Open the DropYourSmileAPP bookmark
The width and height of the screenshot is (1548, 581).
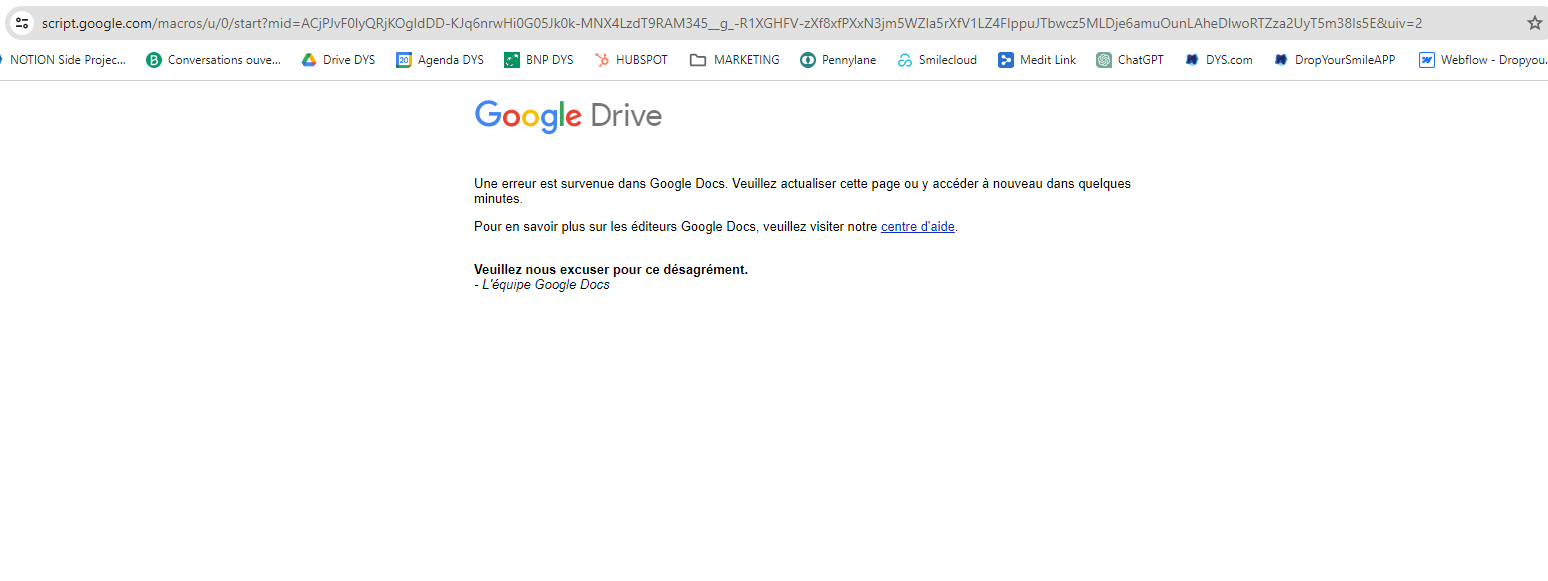point(1334,60)
